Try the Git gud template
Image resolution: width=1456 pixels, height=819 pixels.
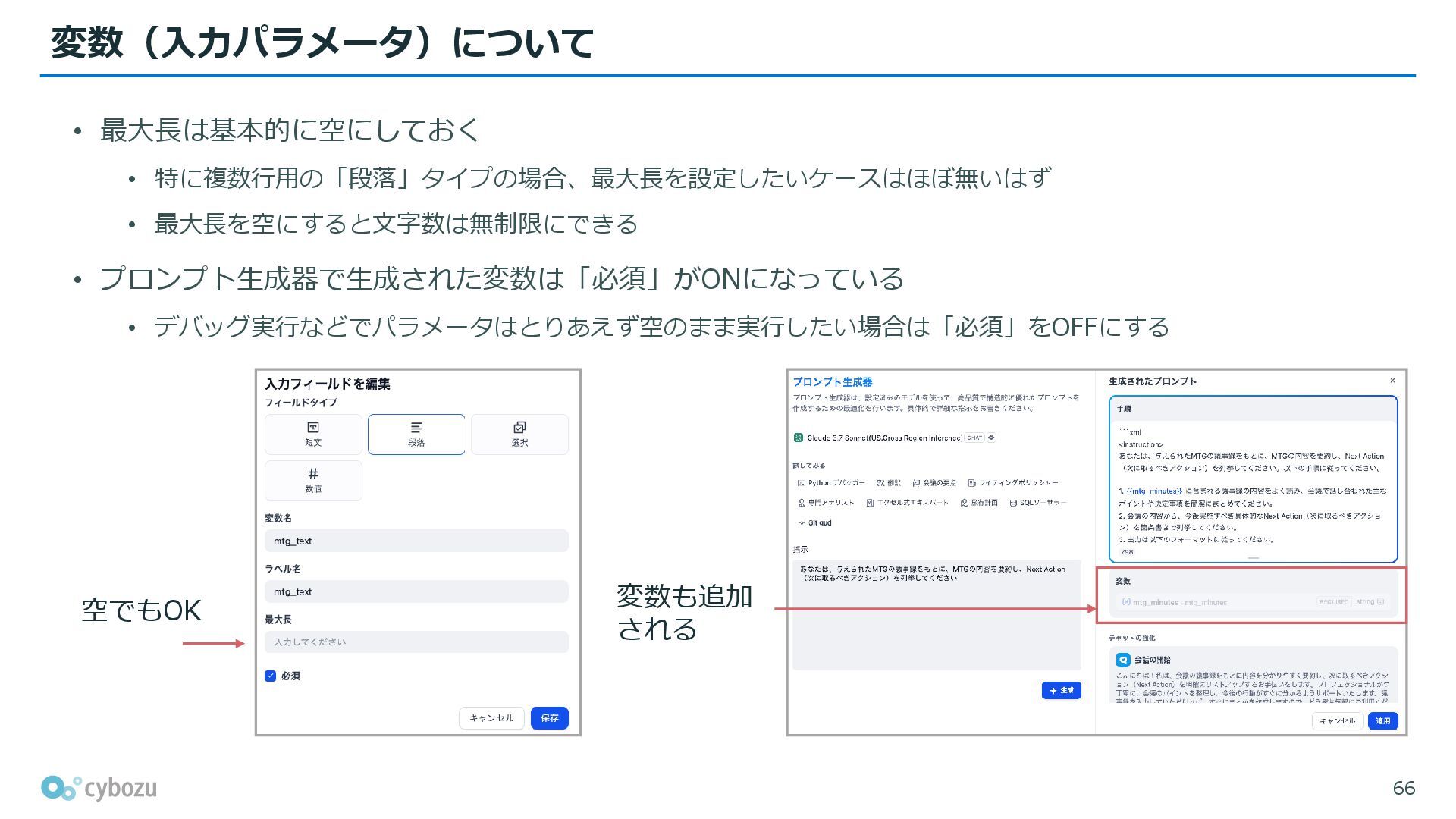click(x=814, y=523)
